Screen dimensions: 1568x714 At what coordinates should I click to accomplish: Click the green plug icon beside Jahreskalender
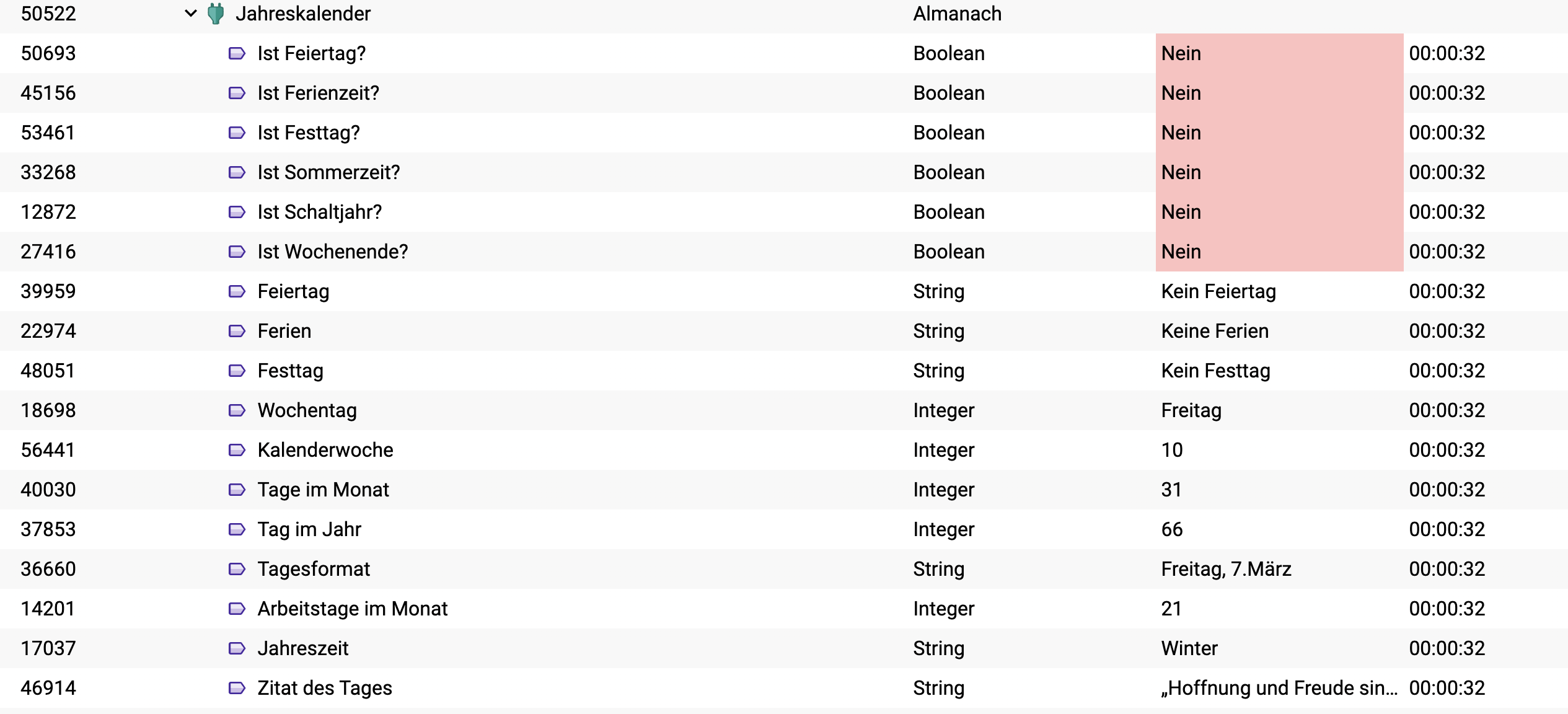tap(216, 14)
